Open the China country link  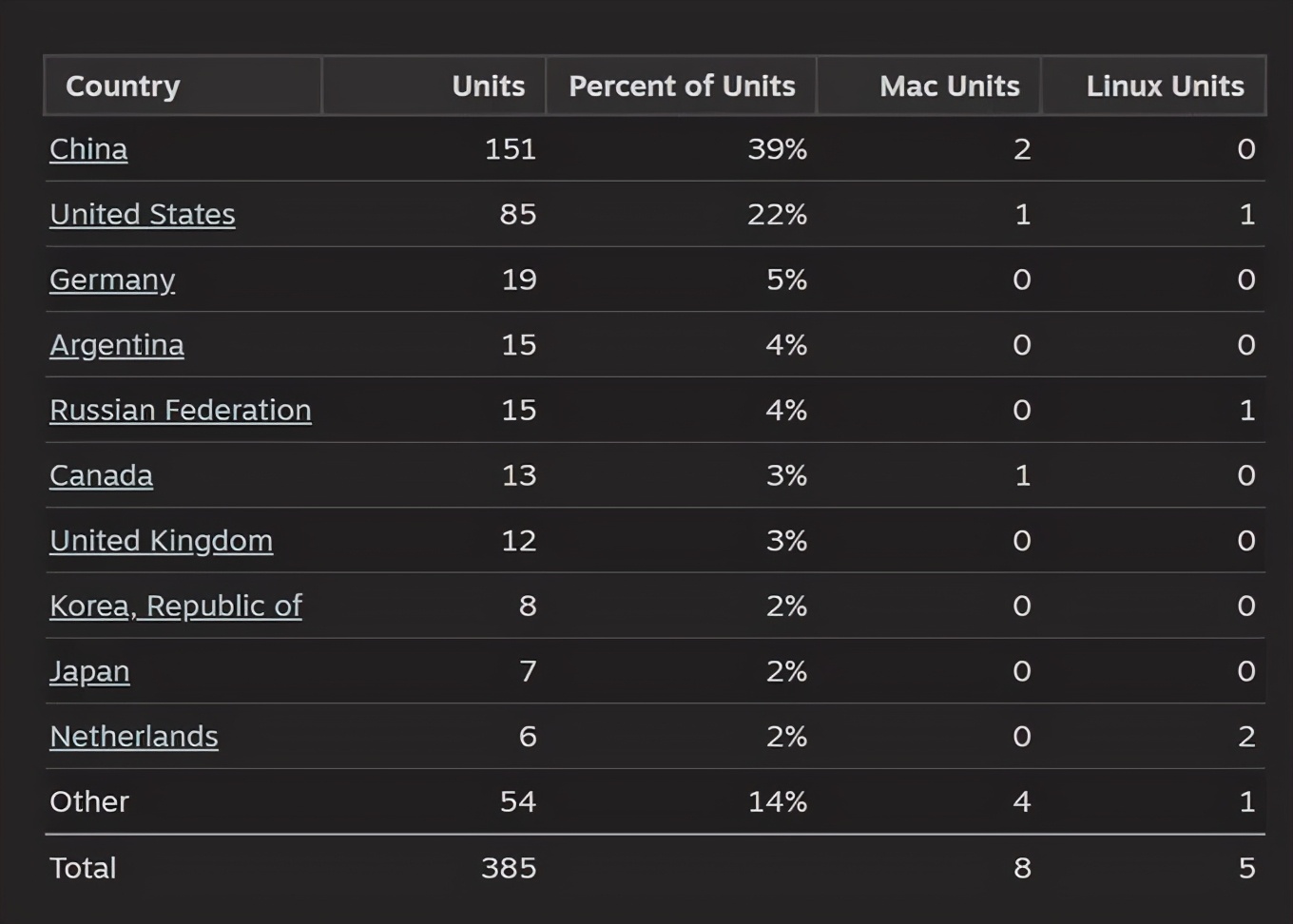[x=88, y=149]
